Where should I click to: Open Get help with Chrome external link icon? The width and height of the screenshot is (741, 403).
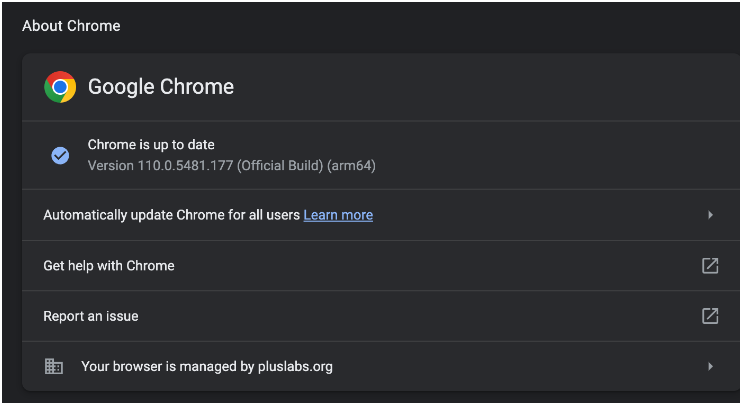pos(709,266)
